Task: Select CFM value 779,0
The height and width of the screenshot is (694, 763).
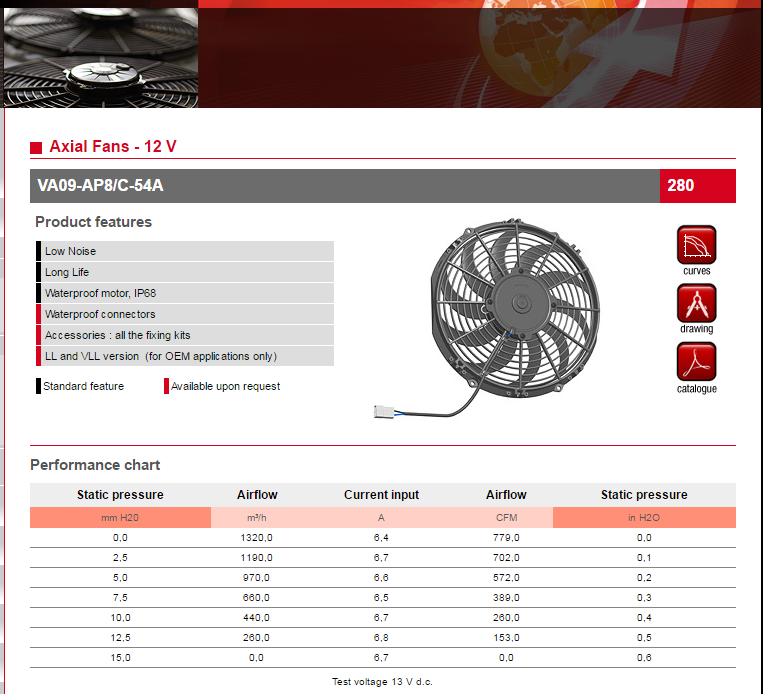Action: tap(506, 538)
